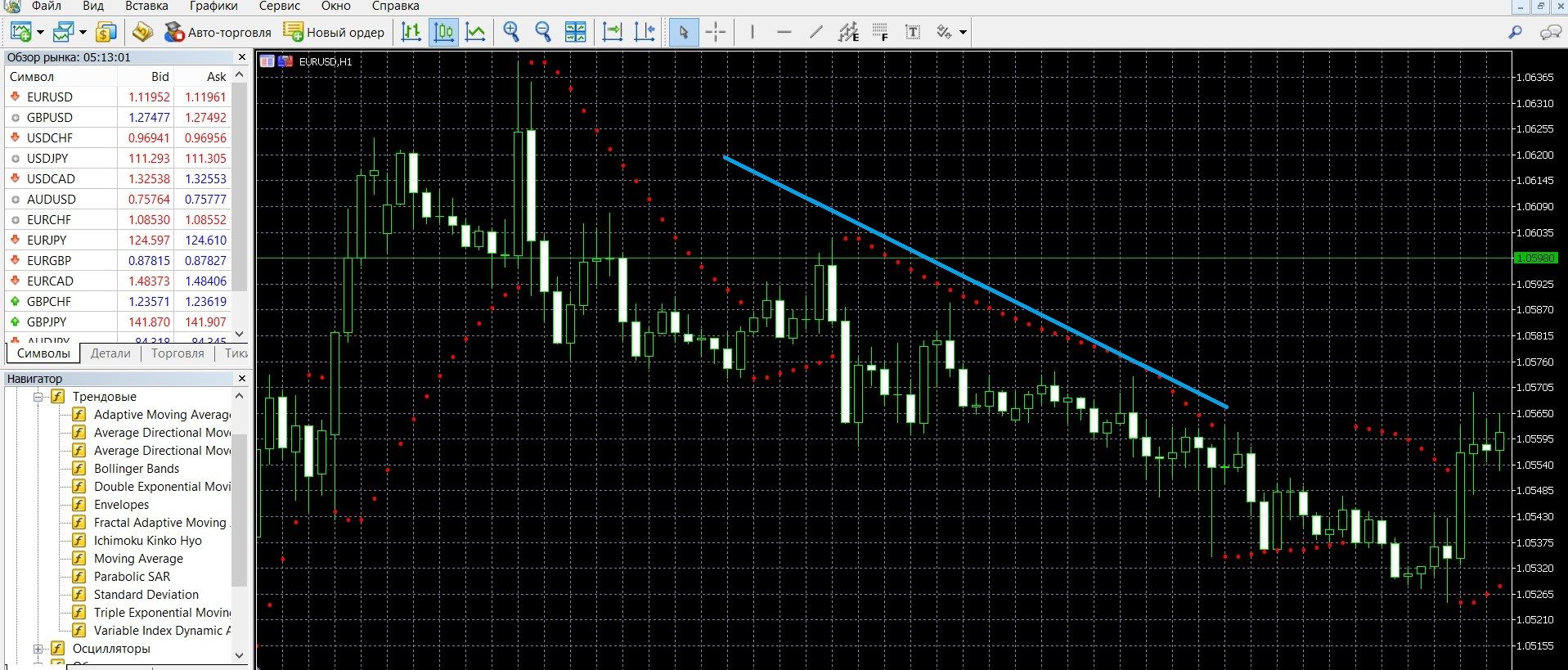Toggle chart shift from right border
Viewport: 1568px width, 670px height.
tap(645, 32)
